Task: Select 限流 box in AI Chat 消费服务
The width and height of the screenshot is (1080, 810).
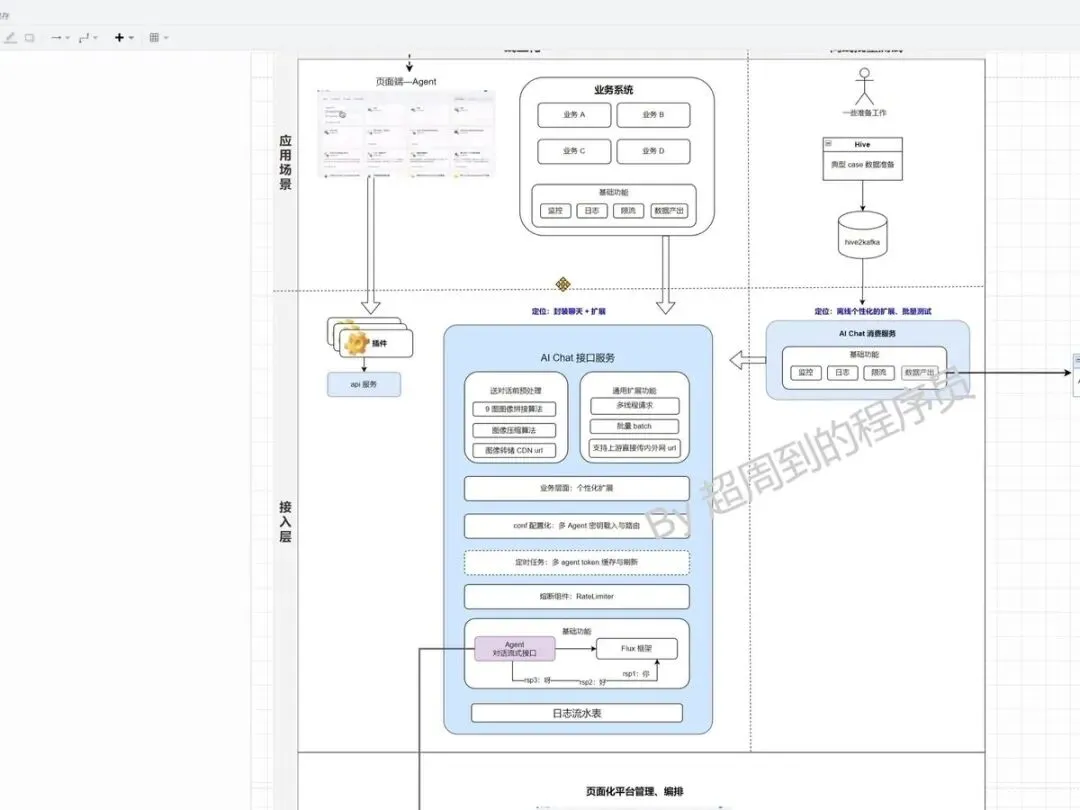Action: point(879,373)
